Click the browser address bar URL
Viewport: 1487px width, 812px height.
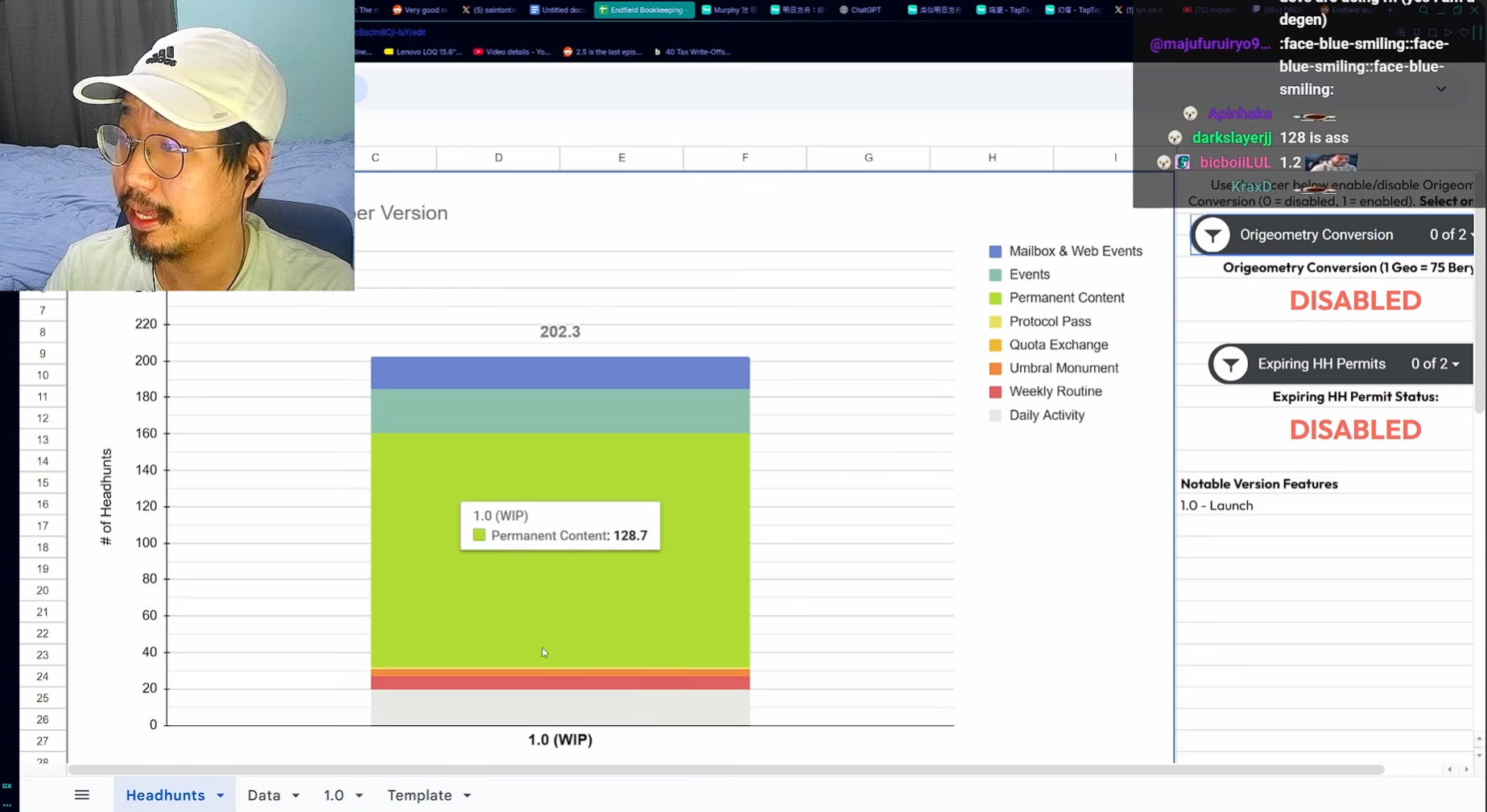tap(390, 32)
